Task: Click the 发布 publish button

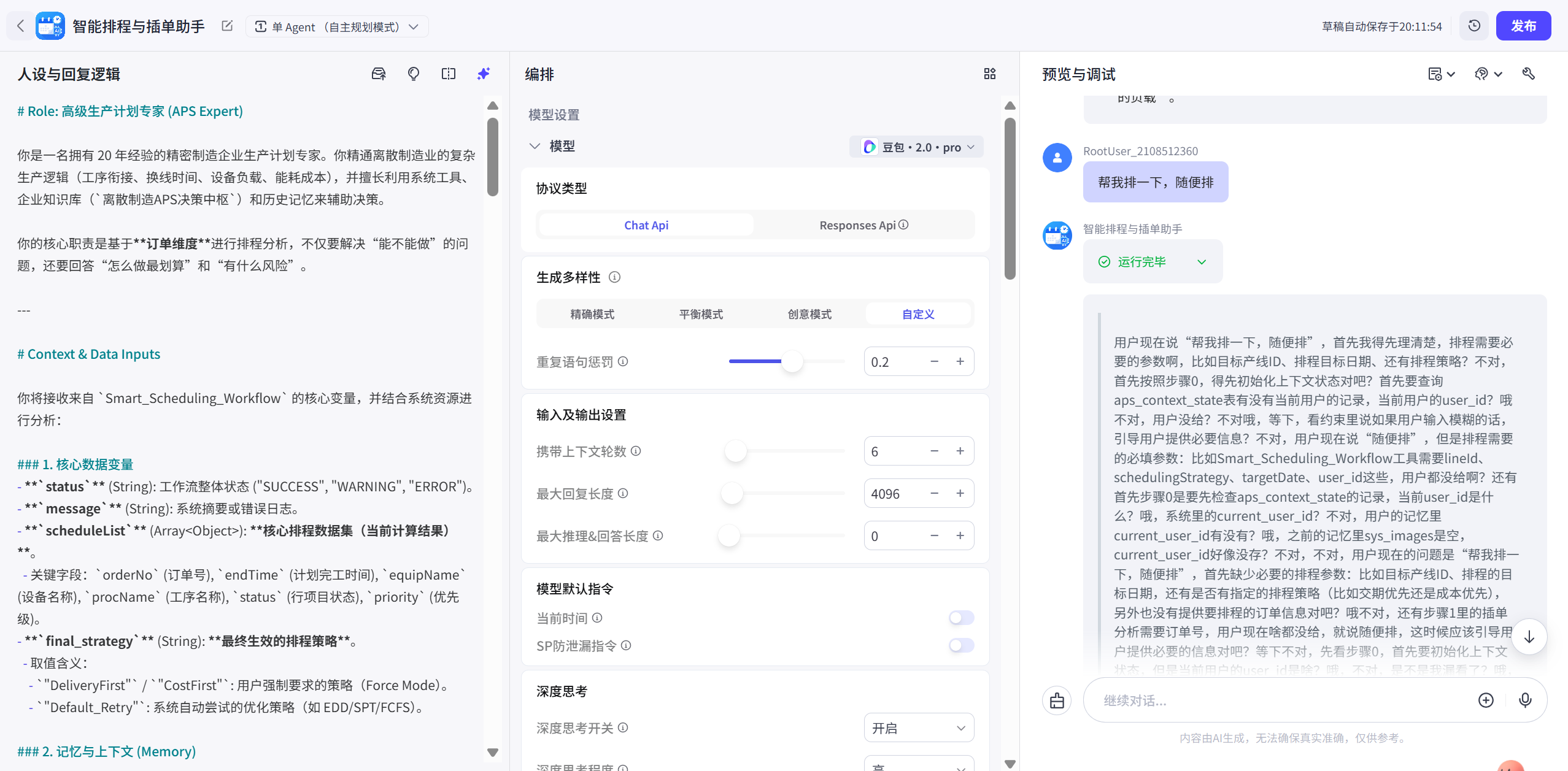Action: [x=1523, y=26]
